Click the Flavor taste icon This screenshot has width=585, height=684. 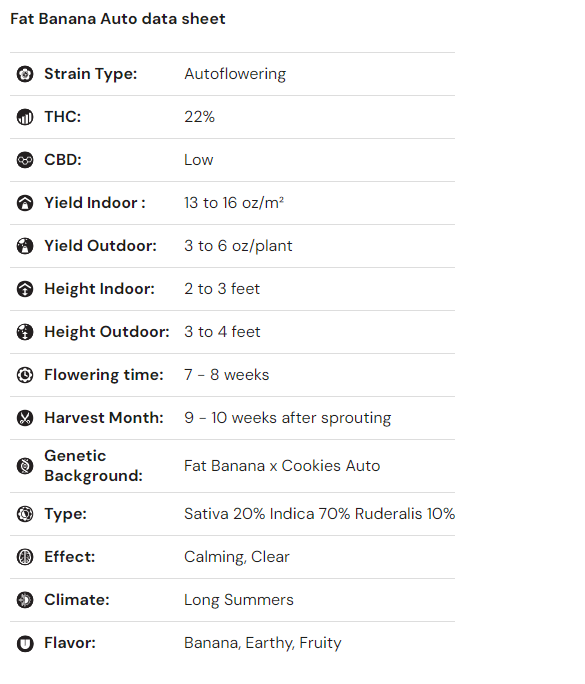click(x=25, y=643)
